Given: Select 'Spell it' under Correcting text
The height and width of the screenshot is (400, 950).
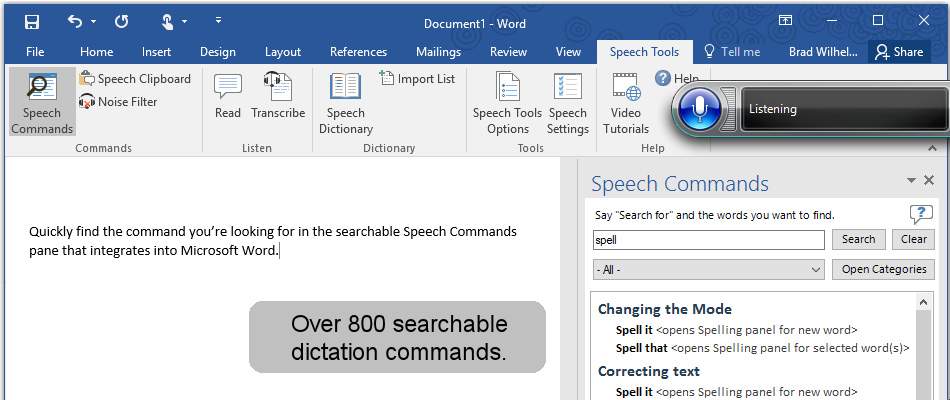Looking at the screenshot, I should tap(736, 392).
